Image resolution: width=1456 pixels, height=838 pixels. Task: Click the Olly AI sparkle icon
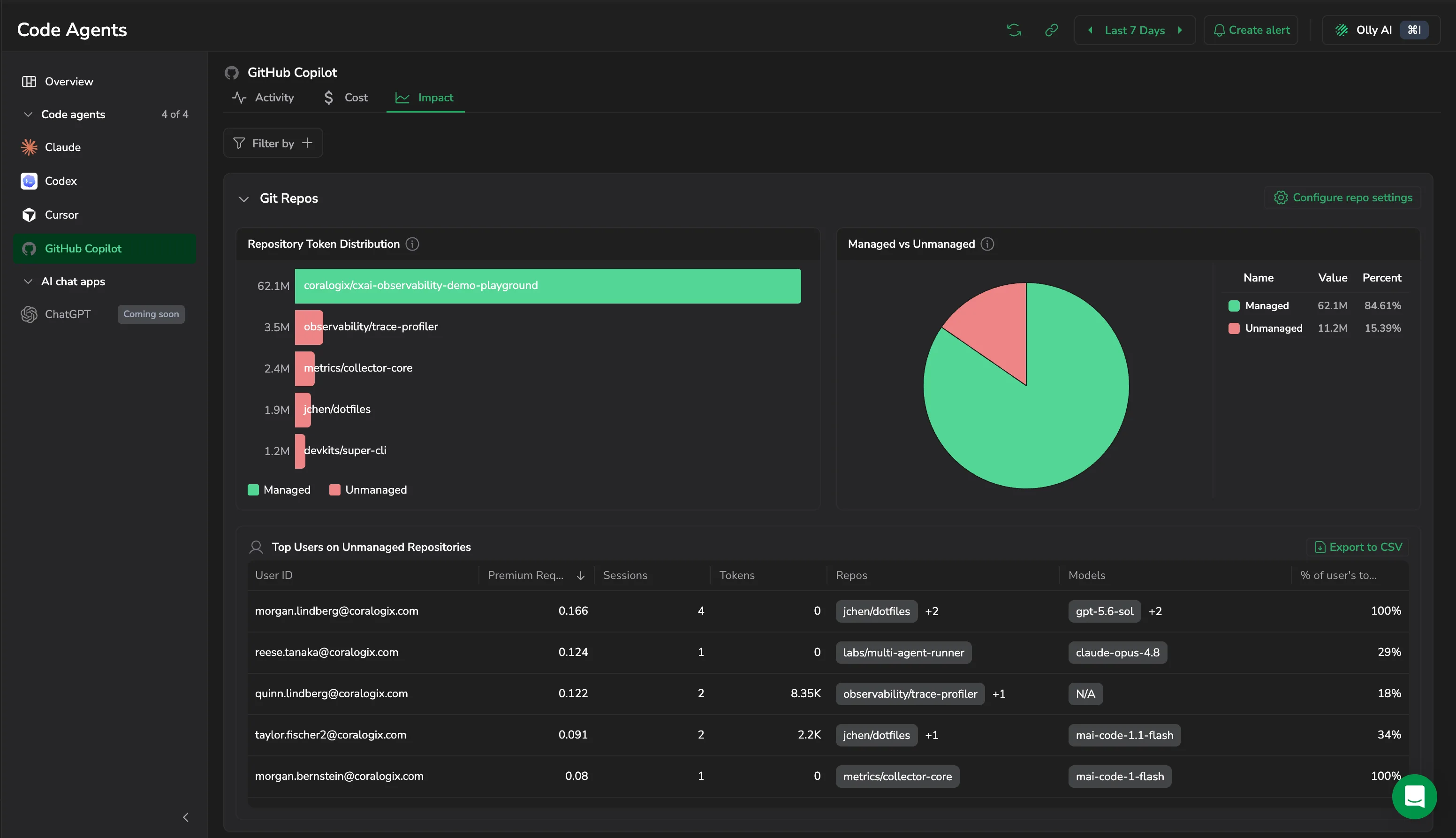coord(1342,30)
